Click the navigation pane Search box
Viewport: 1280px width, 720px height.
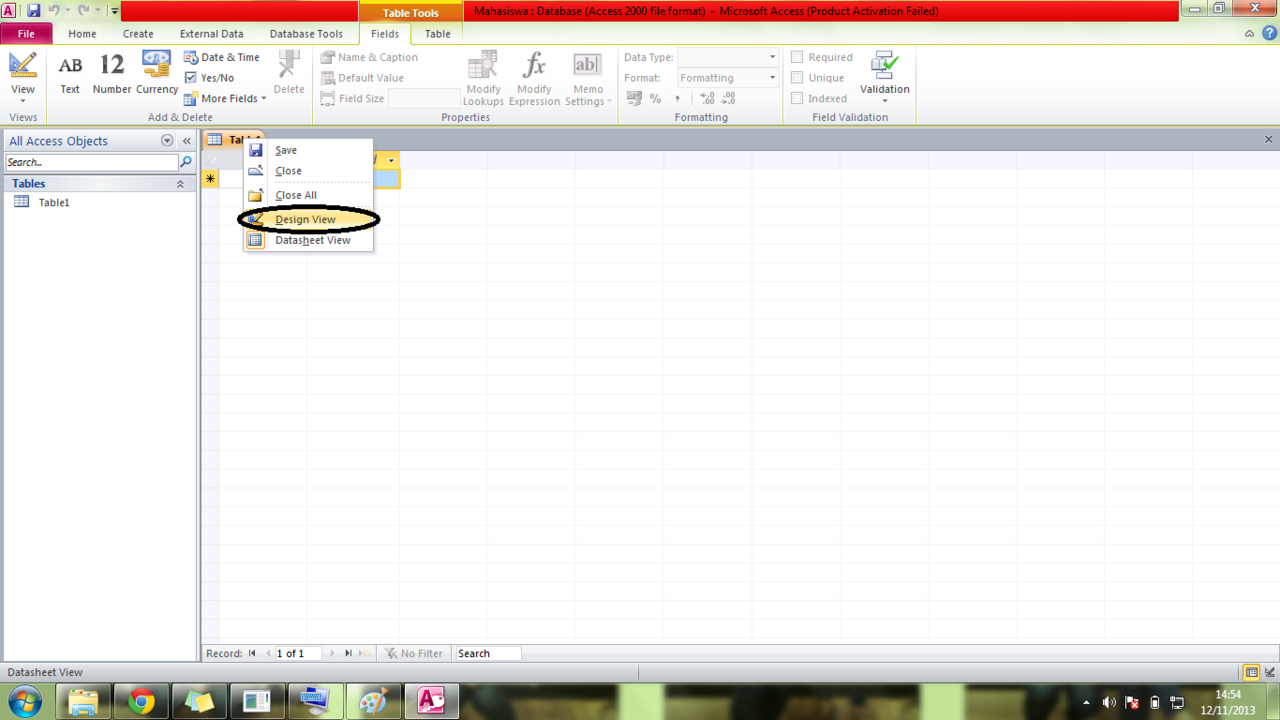coord(92,162)
